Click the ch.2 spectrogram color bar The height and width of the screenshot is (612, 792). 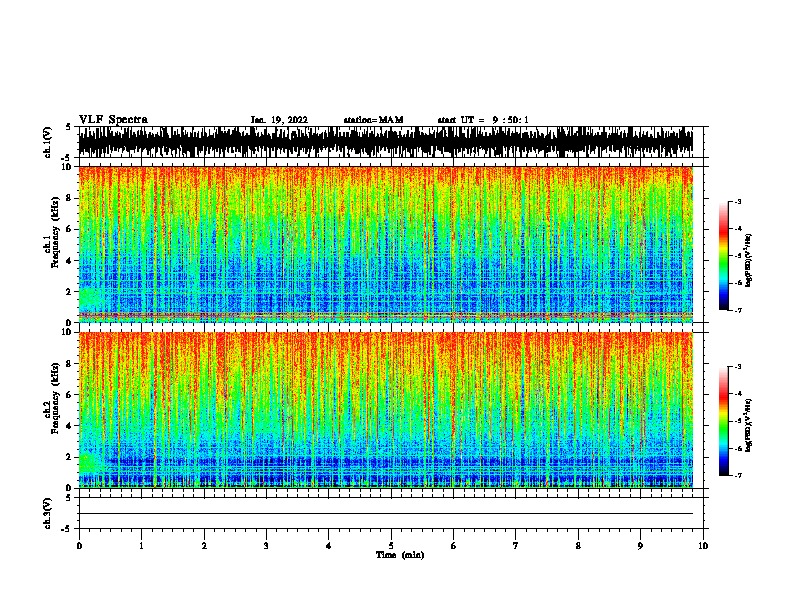point(724,421)
